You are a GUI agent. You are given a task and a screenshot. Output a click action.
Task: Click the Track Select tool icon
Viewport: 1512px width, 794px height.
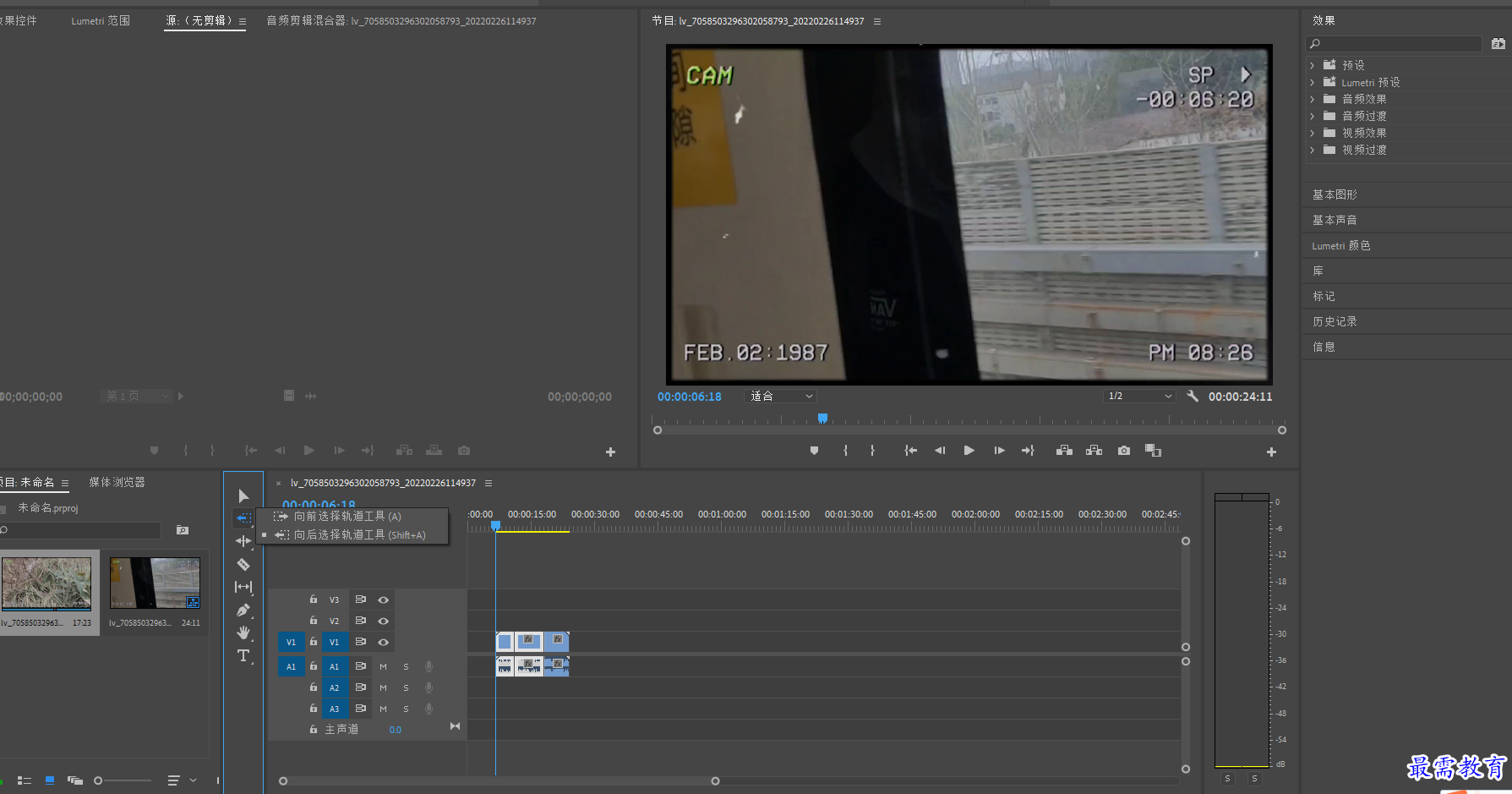(x=243, y=517)
